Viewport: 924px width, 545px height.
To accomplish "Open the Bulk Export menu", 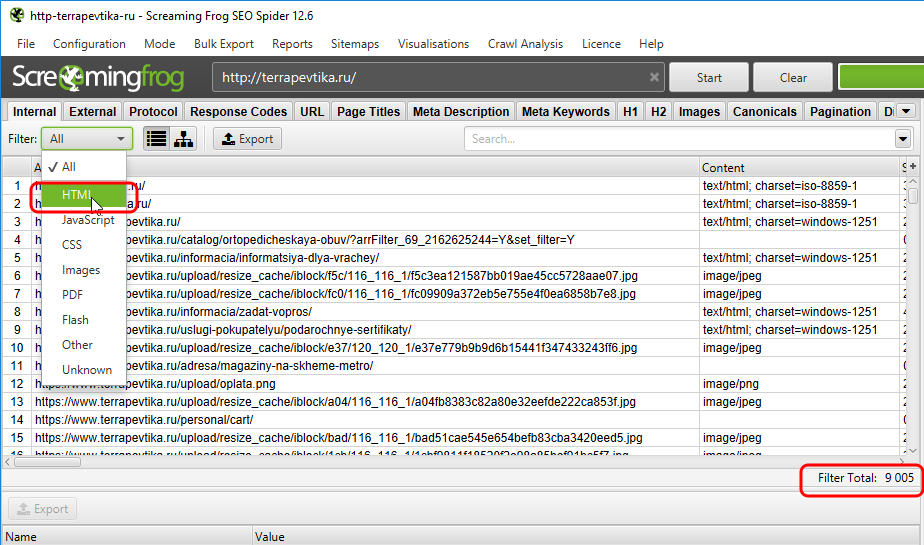I will 224,44.
